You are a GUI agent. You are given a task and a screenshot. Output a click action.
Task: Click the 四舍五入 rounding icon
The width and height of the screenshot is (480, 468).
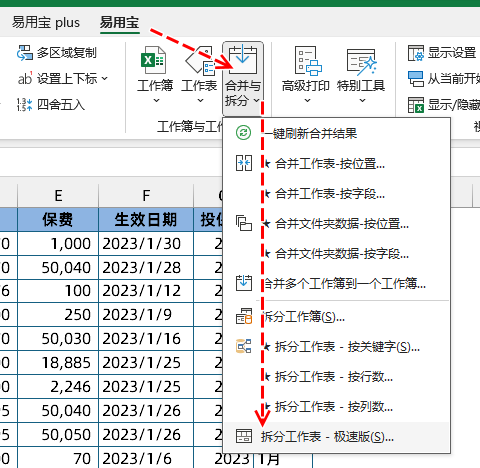[25, 105]
